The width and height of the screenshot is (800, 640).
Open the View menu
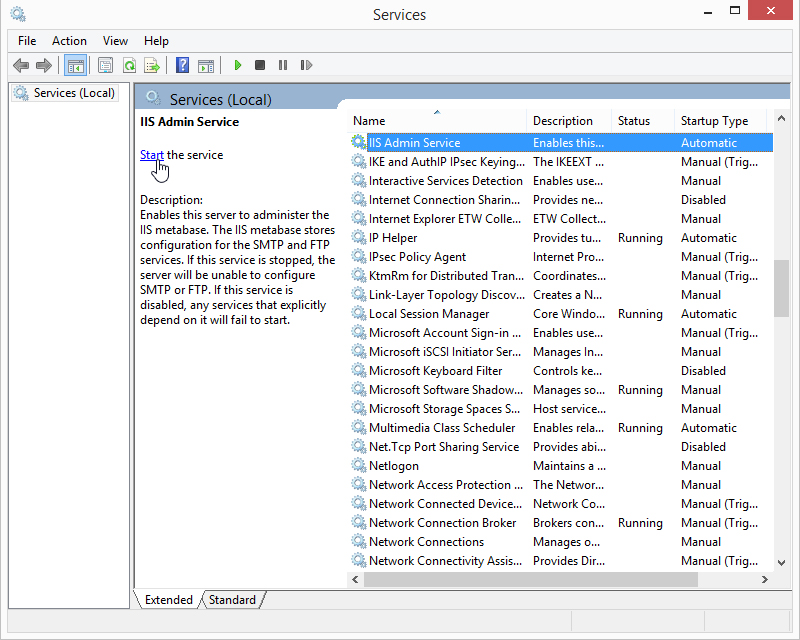(115, 41)
